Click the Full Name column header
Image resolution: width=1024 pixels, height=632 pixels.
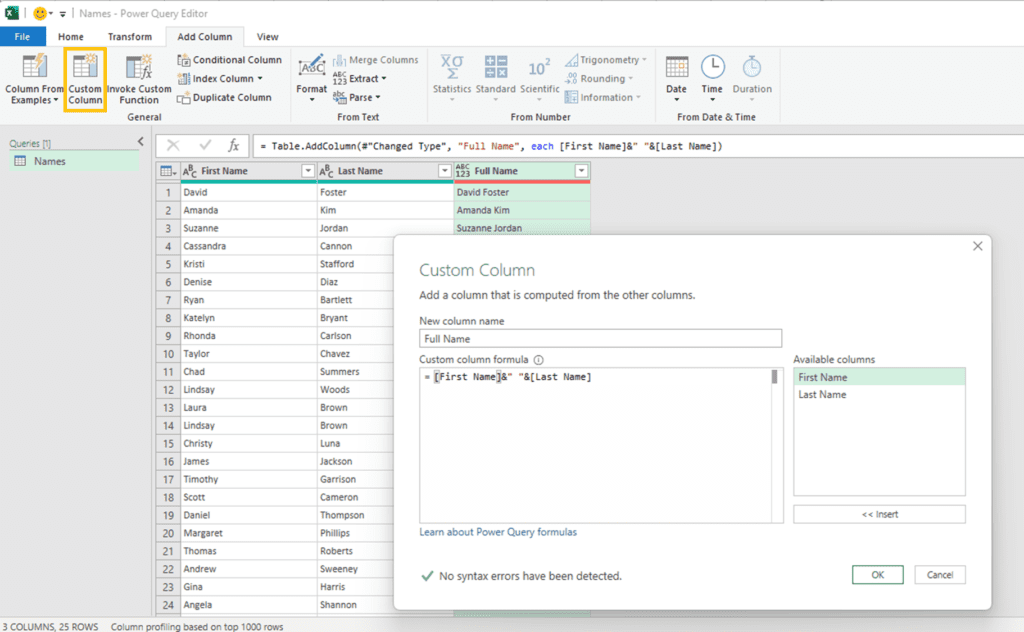click(522, 171)
